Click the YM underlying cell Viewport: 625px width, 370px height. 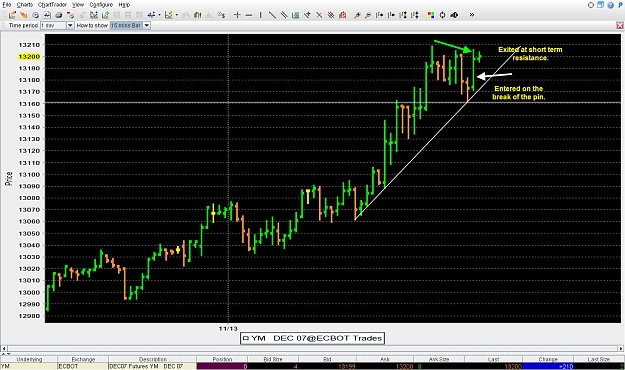pos(29,366)
